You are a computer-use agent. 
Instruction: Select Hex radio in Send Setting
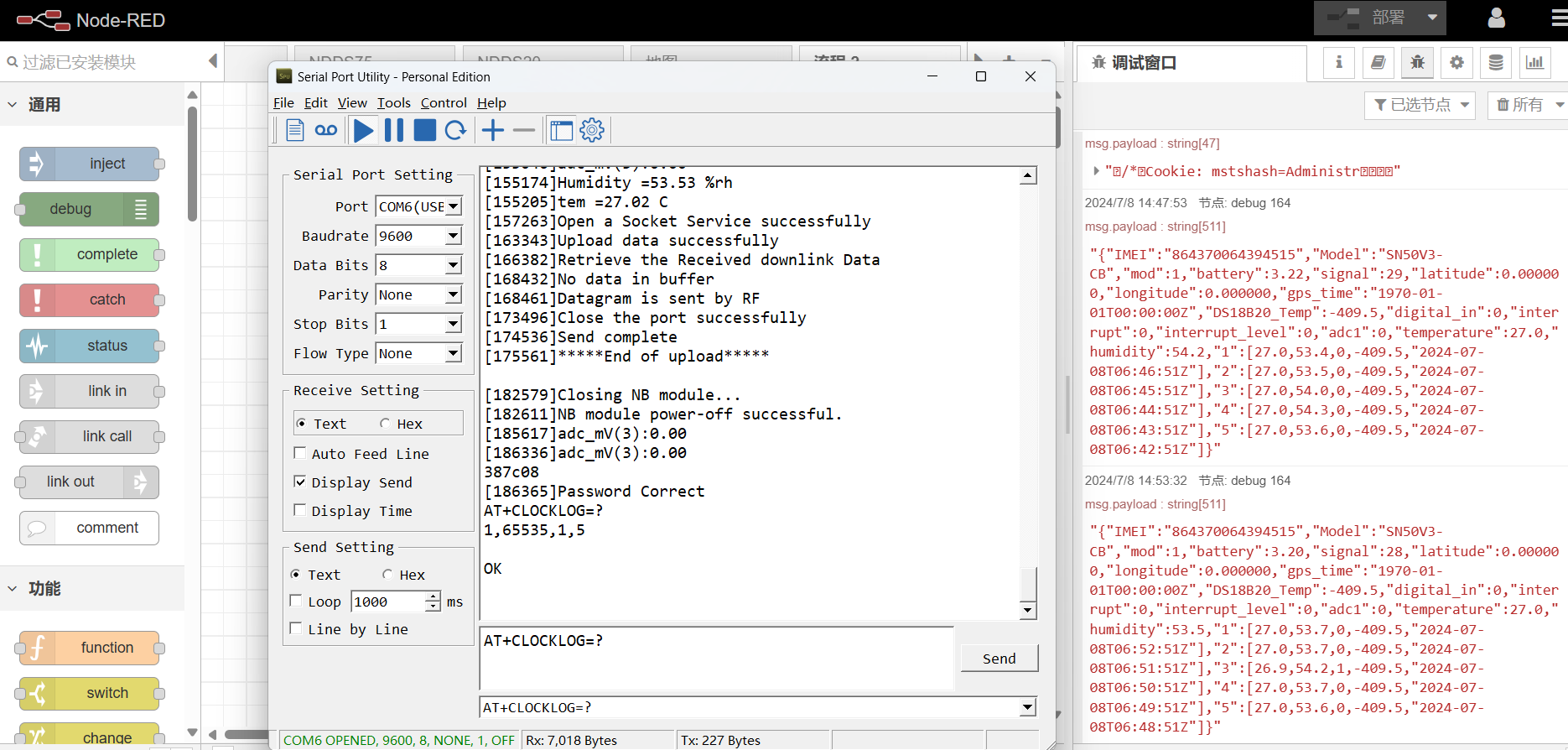pos(387,575)
